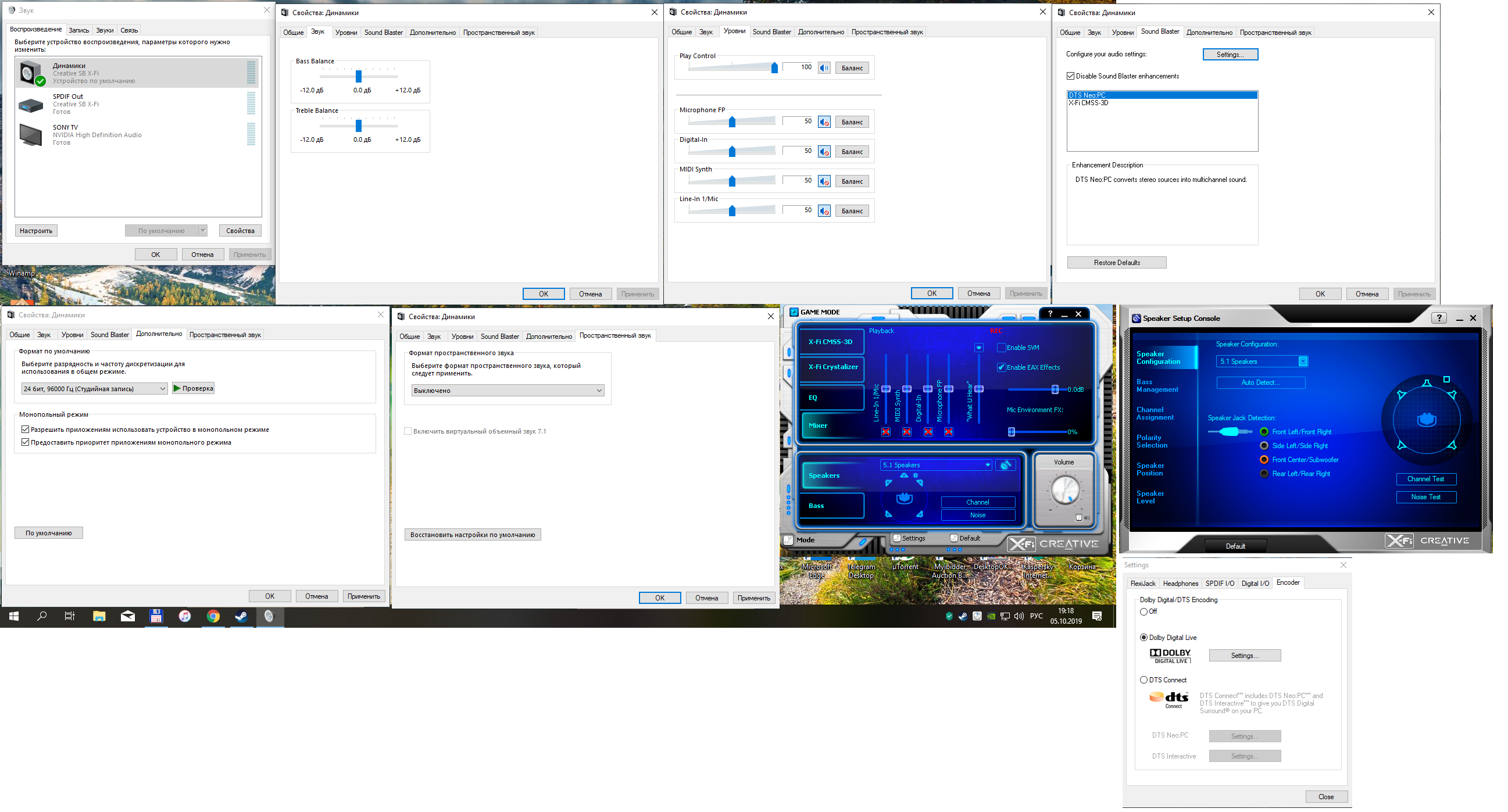Click the Chrome taskbar icon

point(213,617)
